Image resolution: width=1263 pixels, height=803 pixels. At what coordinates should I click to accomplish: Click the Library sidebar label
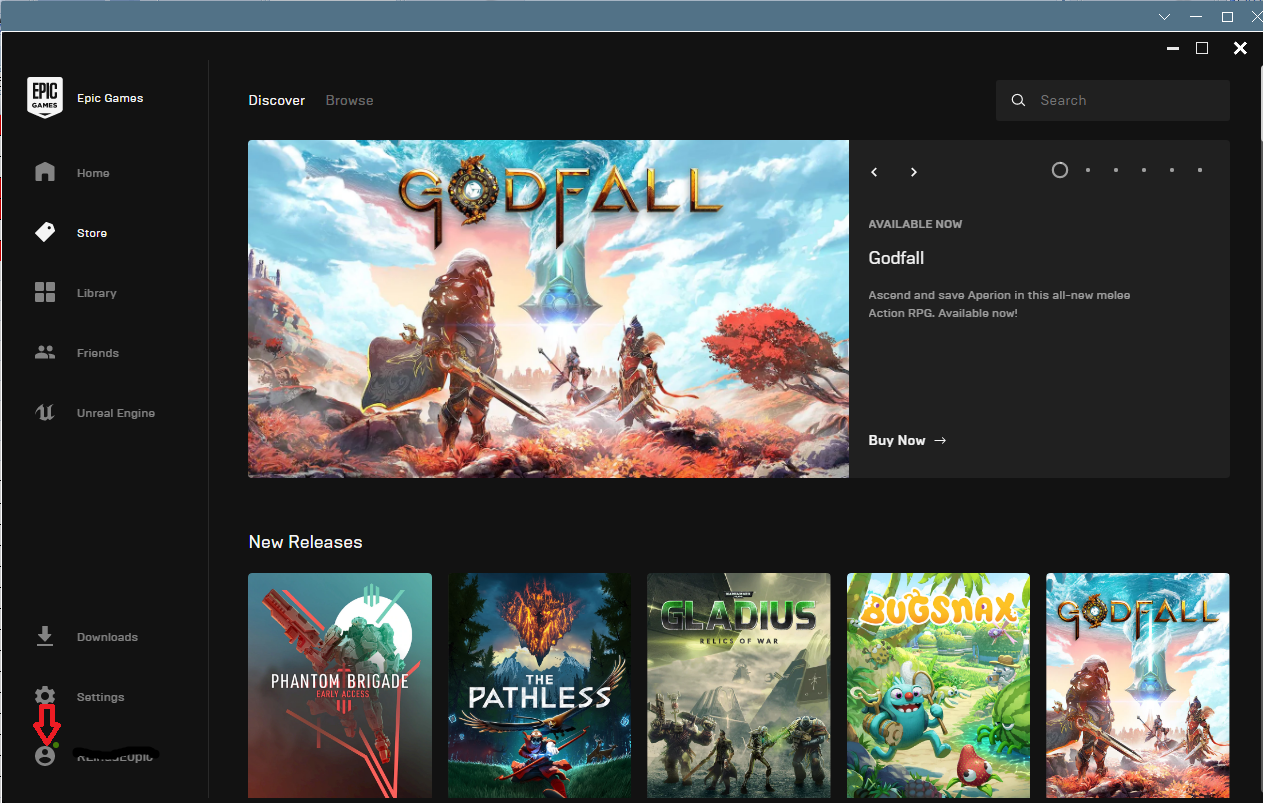click(x=97, y=293)
